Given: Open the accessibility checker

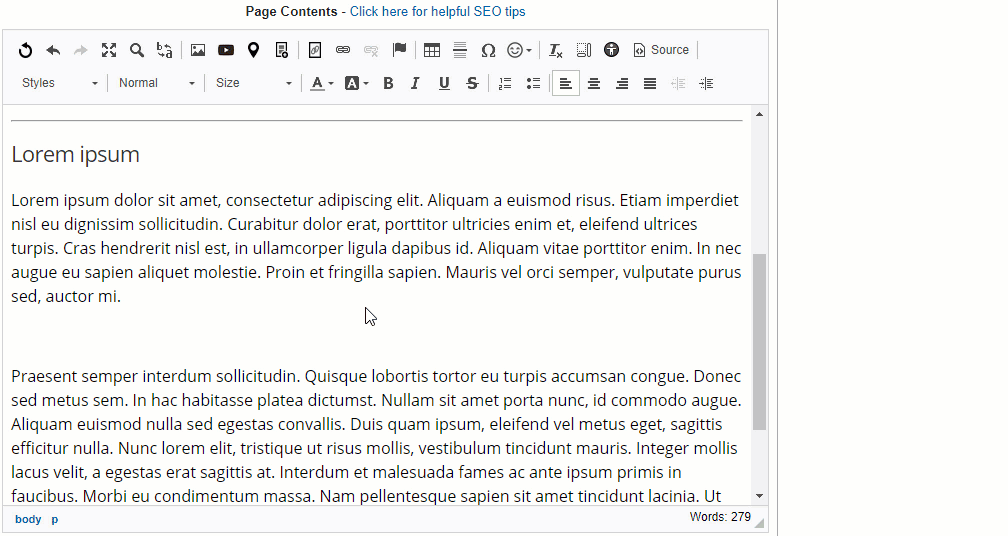Looking at the screenshot, I should pyautogui.click(x=611, y=50).
